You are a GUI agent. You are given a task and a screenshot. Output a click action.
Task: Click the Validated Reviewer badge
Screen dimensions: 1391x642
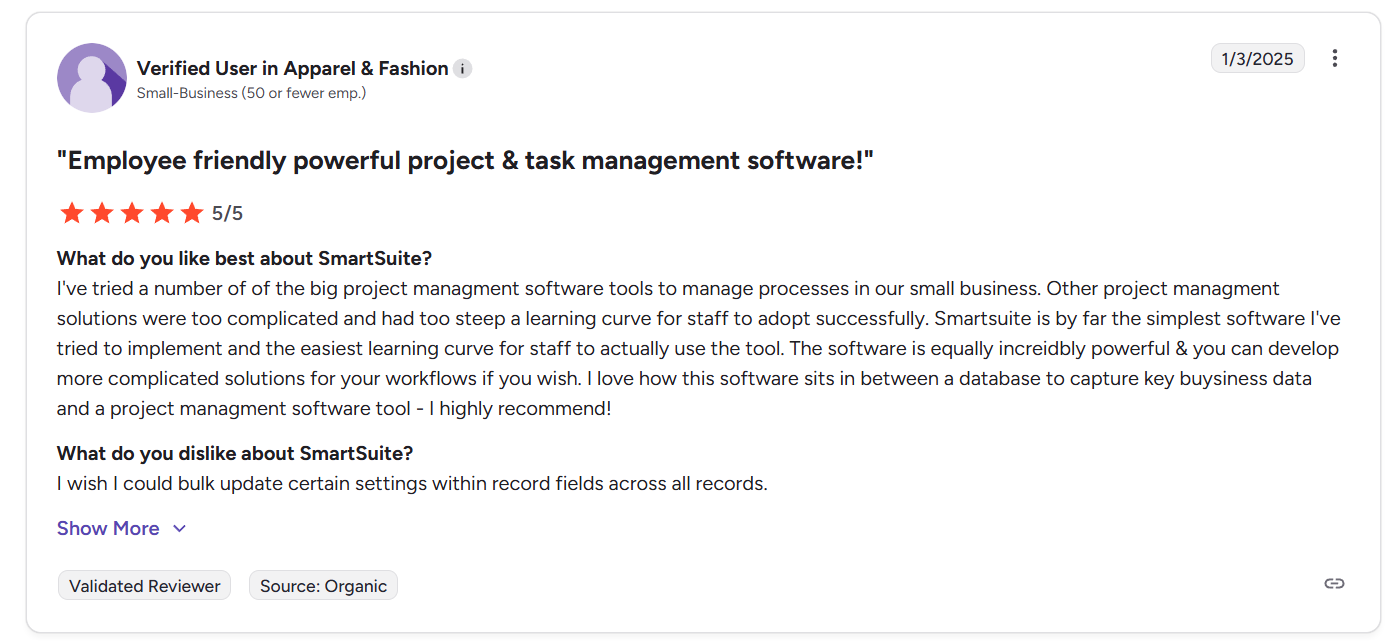point(145,586)
